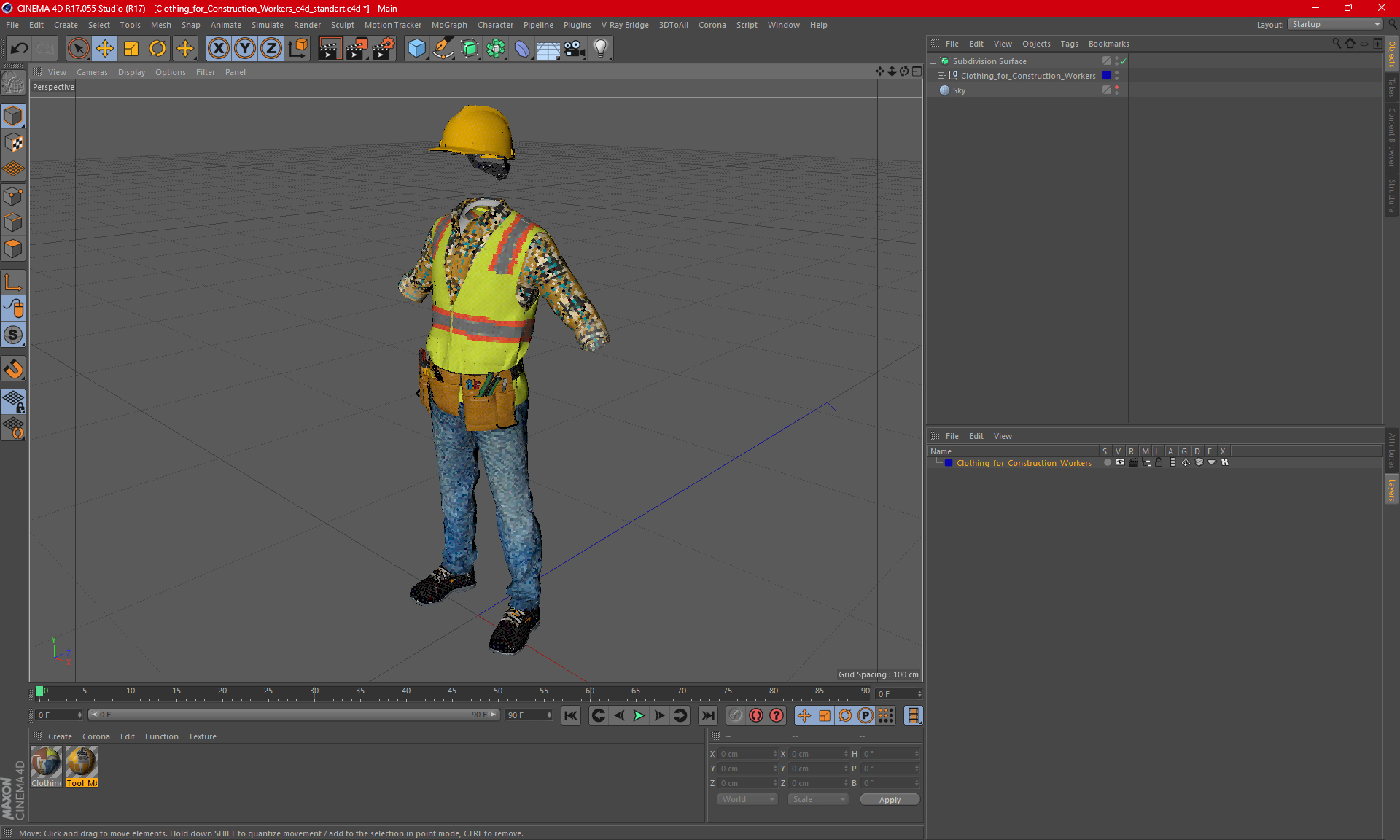Image resolution: width=1400 pixels, height=840 pixels.
Task: Open the Layout Startup dropdown
Action: point(1335,24)
